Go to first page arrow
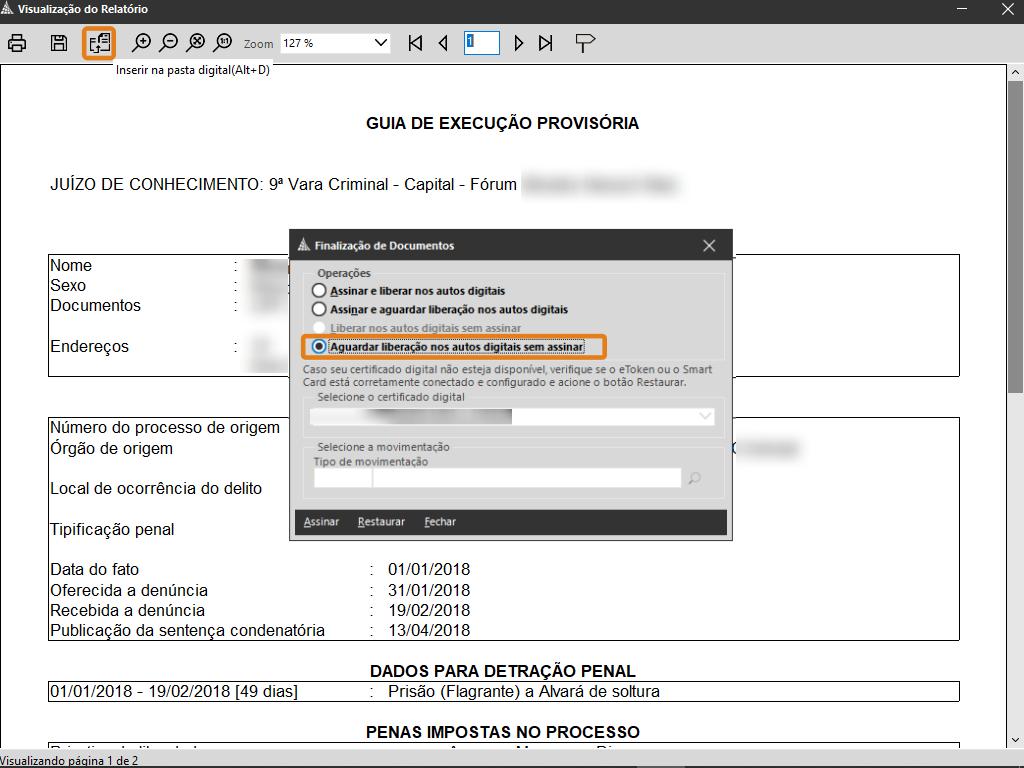Screen dimensions: 1024x768 pos(415,43)
